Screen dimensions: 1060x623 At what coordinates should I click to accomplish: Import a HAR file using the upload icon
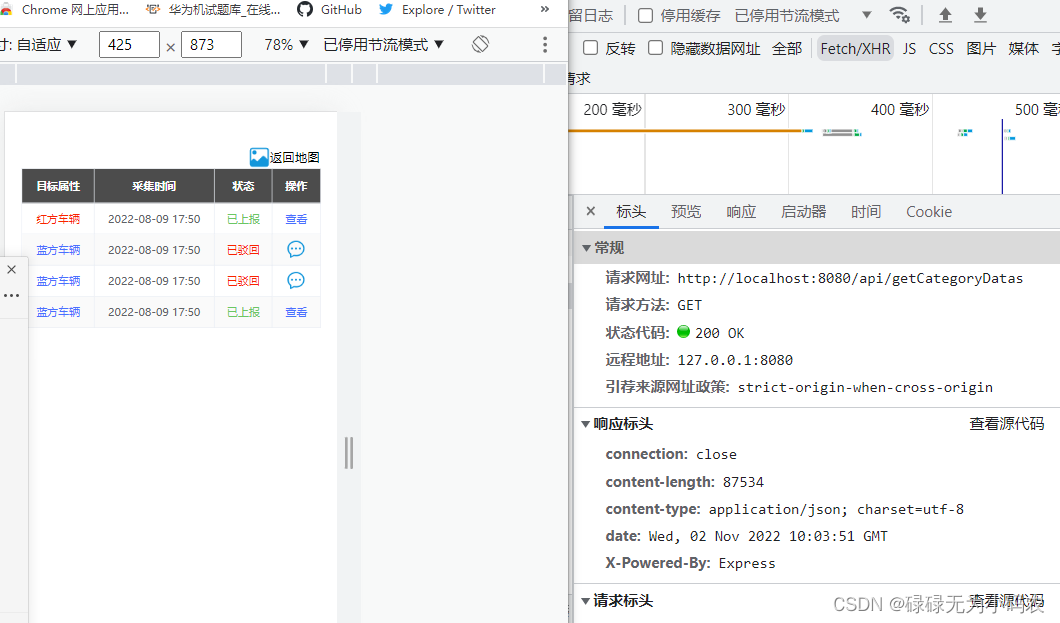click(946, 15)
